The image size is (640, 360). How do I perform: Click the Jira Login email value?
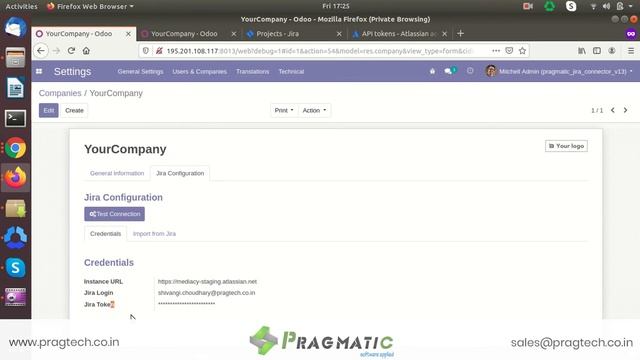pos(207,293)
